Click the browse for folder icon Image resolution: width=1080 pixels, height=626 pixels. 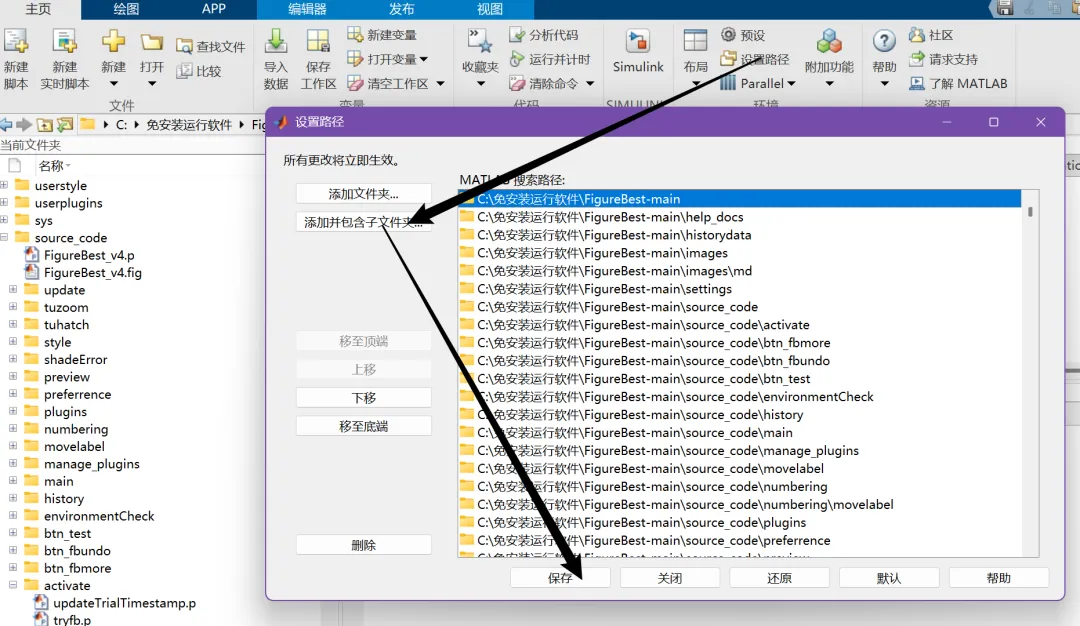click(65, 125)
